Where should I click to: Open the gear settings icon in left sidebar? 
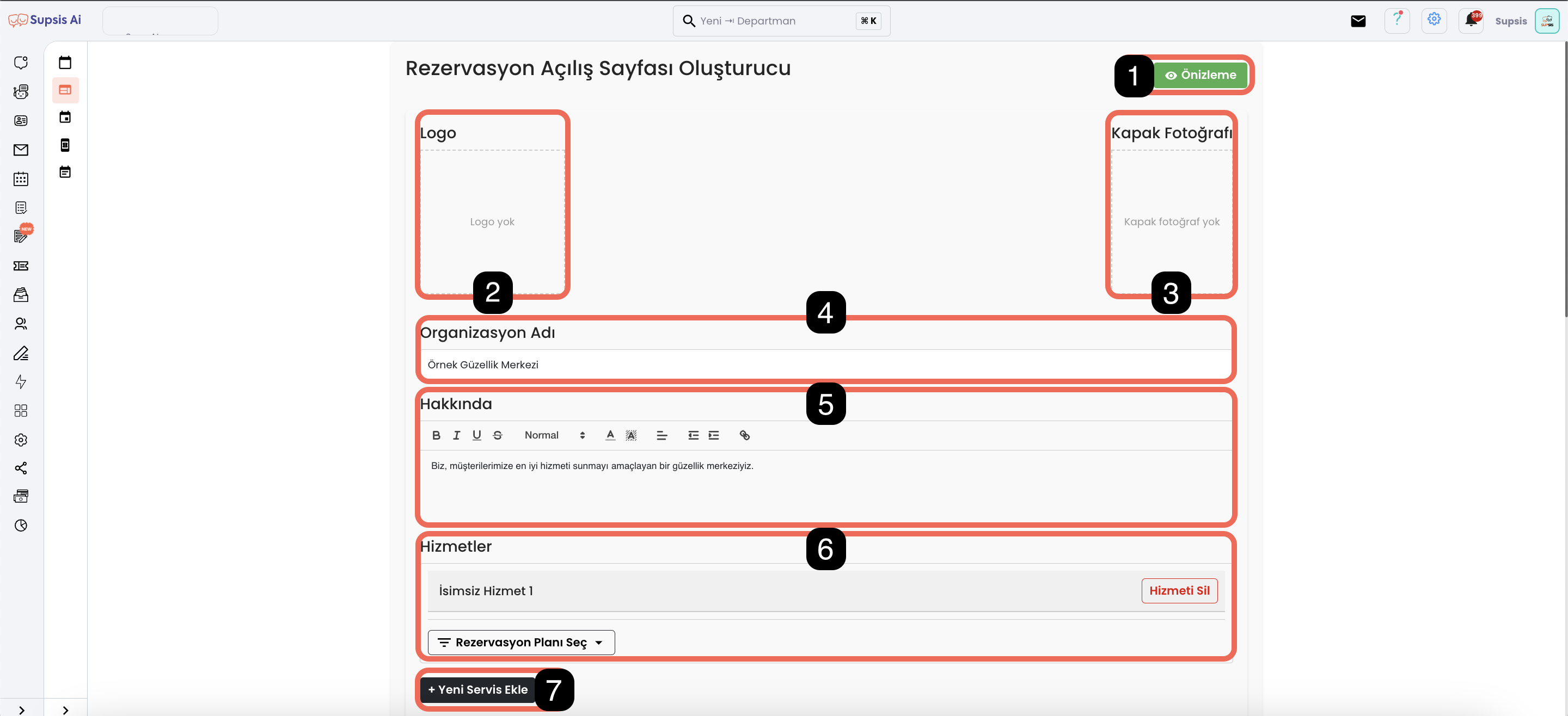(21, 440)
